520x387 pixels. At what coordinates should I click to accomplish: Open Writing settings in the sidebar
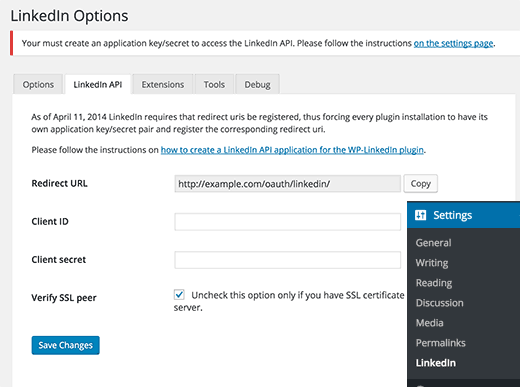pyautogui.click(x=432, y=263)
